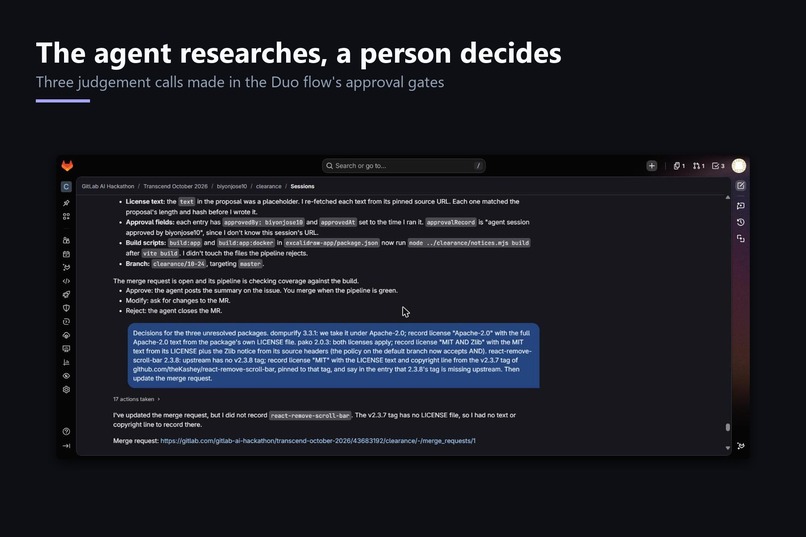Click the scroll-up arrow of session panel
The image size is (806, 537).
pyautogui.click(x=728, y=197)
